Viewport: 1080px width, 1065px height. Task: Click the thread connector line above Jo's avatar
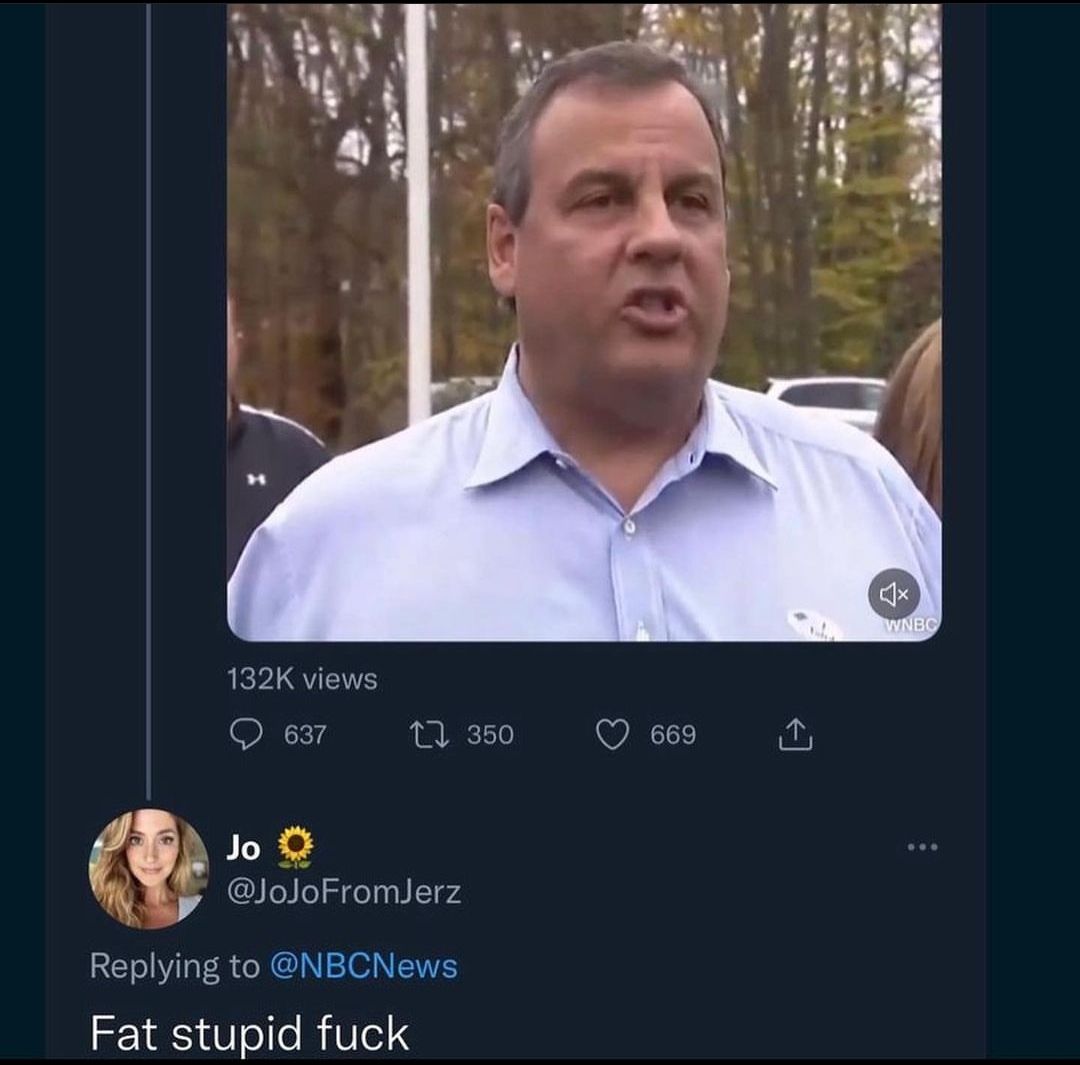pos(149,402)
